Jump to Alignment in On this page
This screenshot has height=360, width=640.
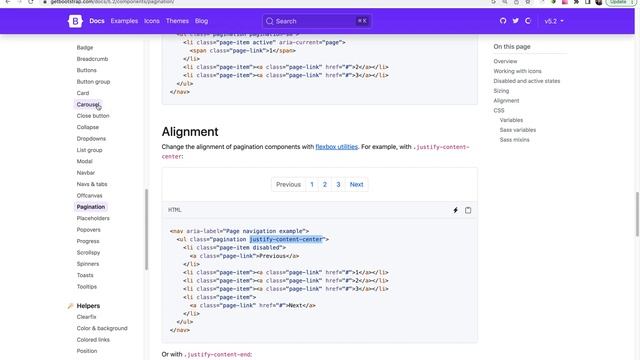(506, 100)
